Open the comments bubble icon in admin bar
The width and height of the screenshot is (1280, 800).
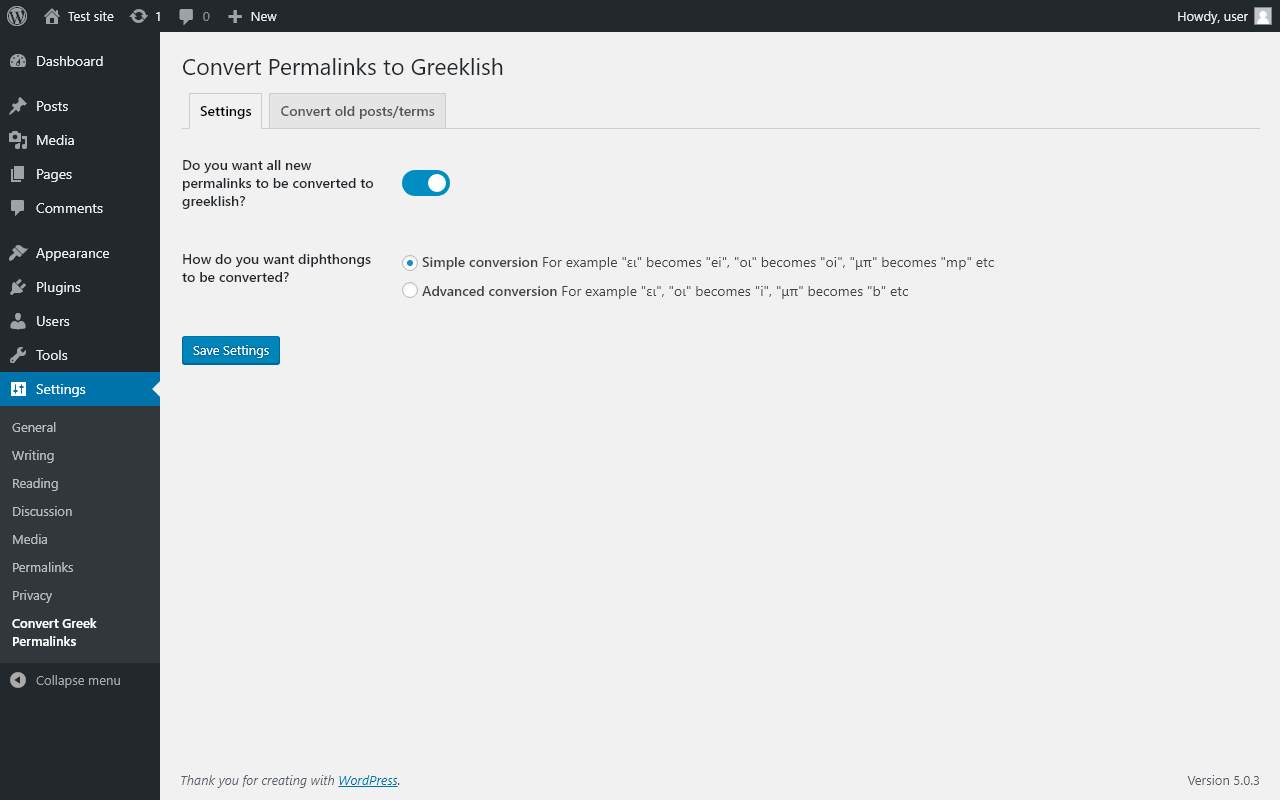click(x=186, y=17)
